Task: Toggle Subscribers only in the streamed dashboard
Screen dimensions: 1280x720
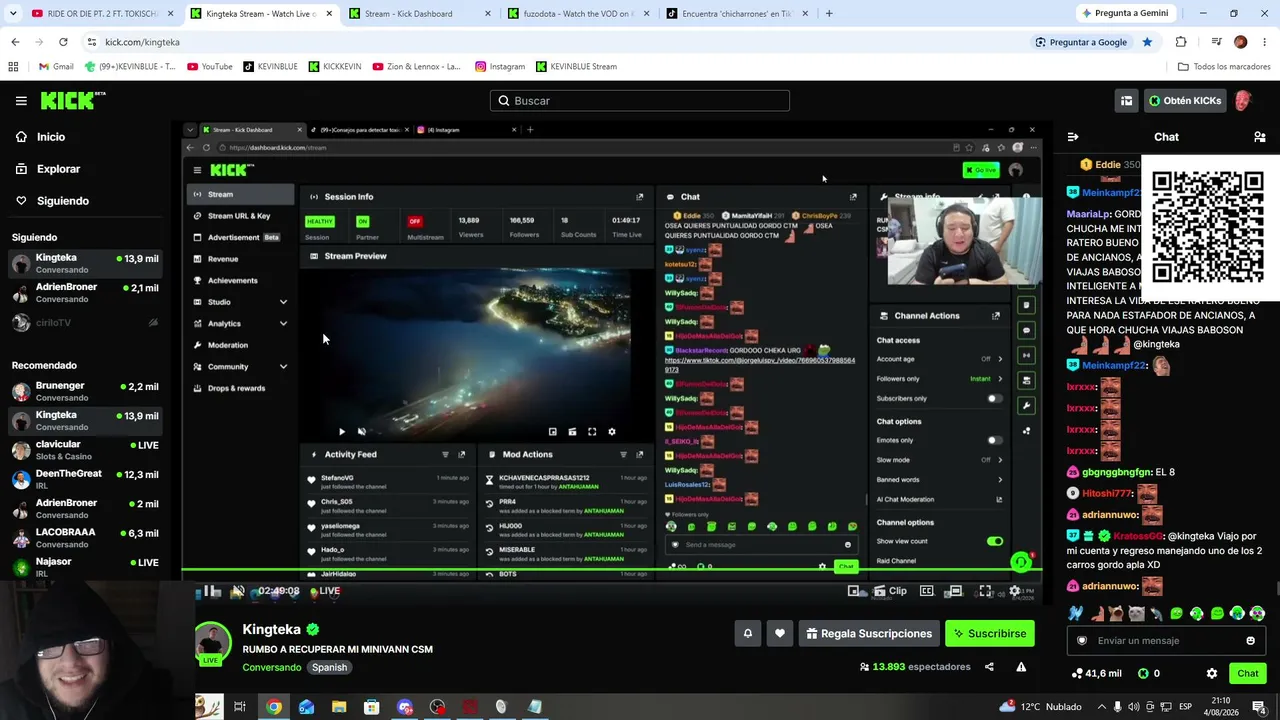Action: [x=994, y=398]
